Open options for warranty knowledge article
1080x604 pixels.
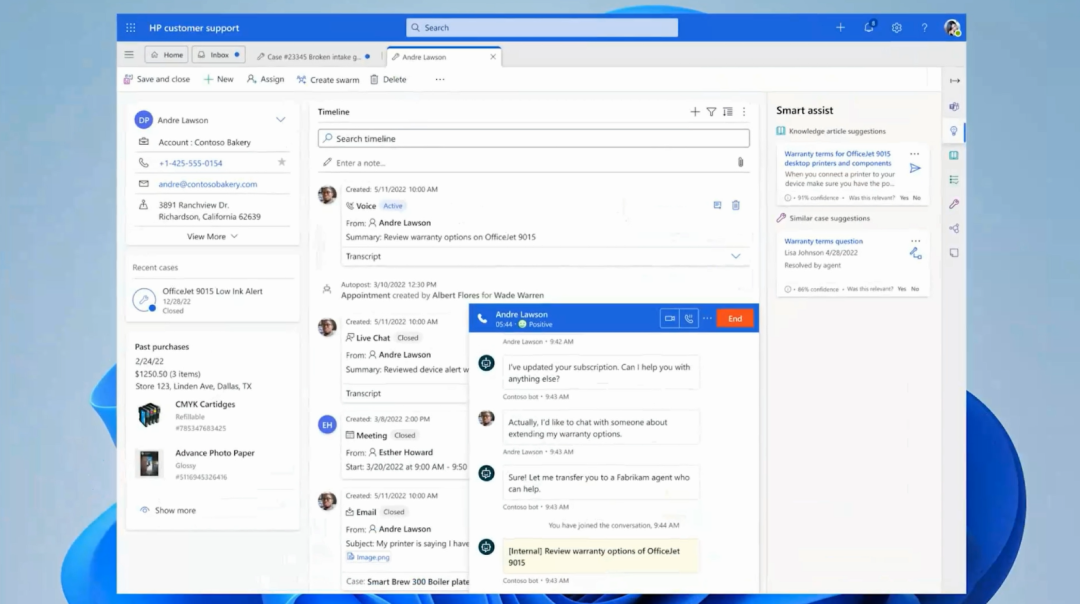point(915,154)
